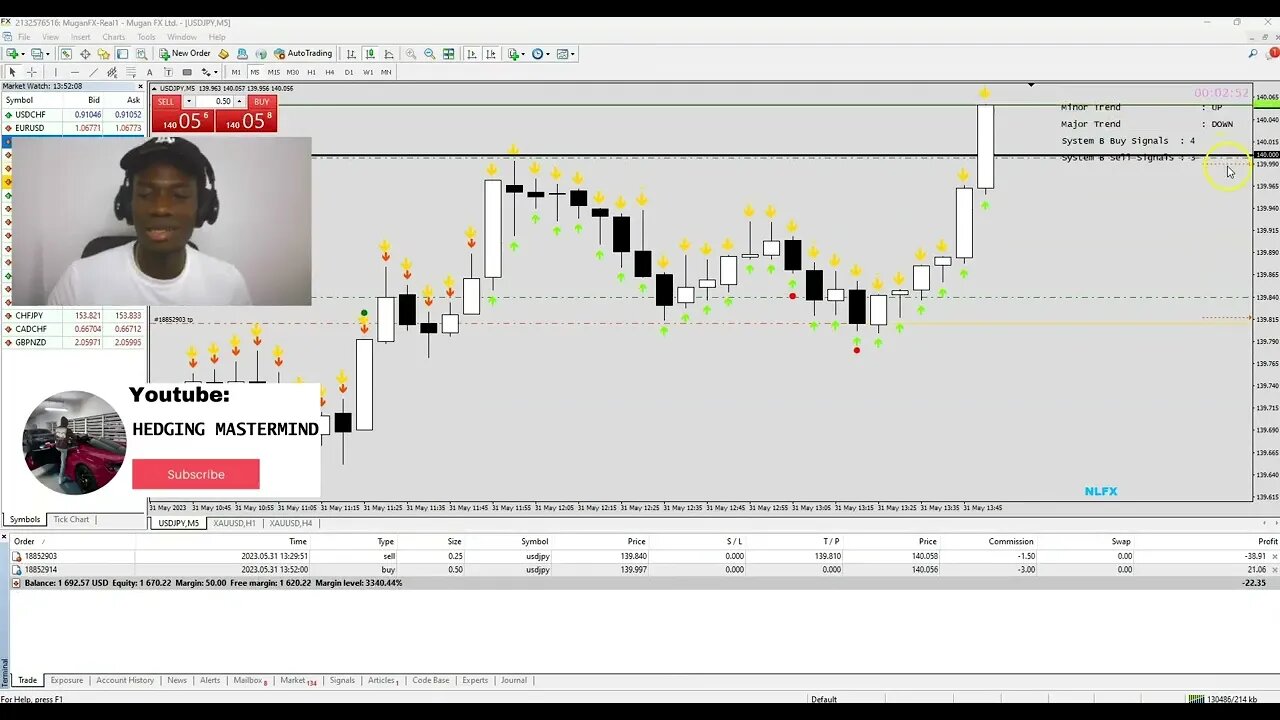The width and height of the screenshot is (1280, 720).
Task: Select the Cursor arrow tool
Action: pos(12,72)
